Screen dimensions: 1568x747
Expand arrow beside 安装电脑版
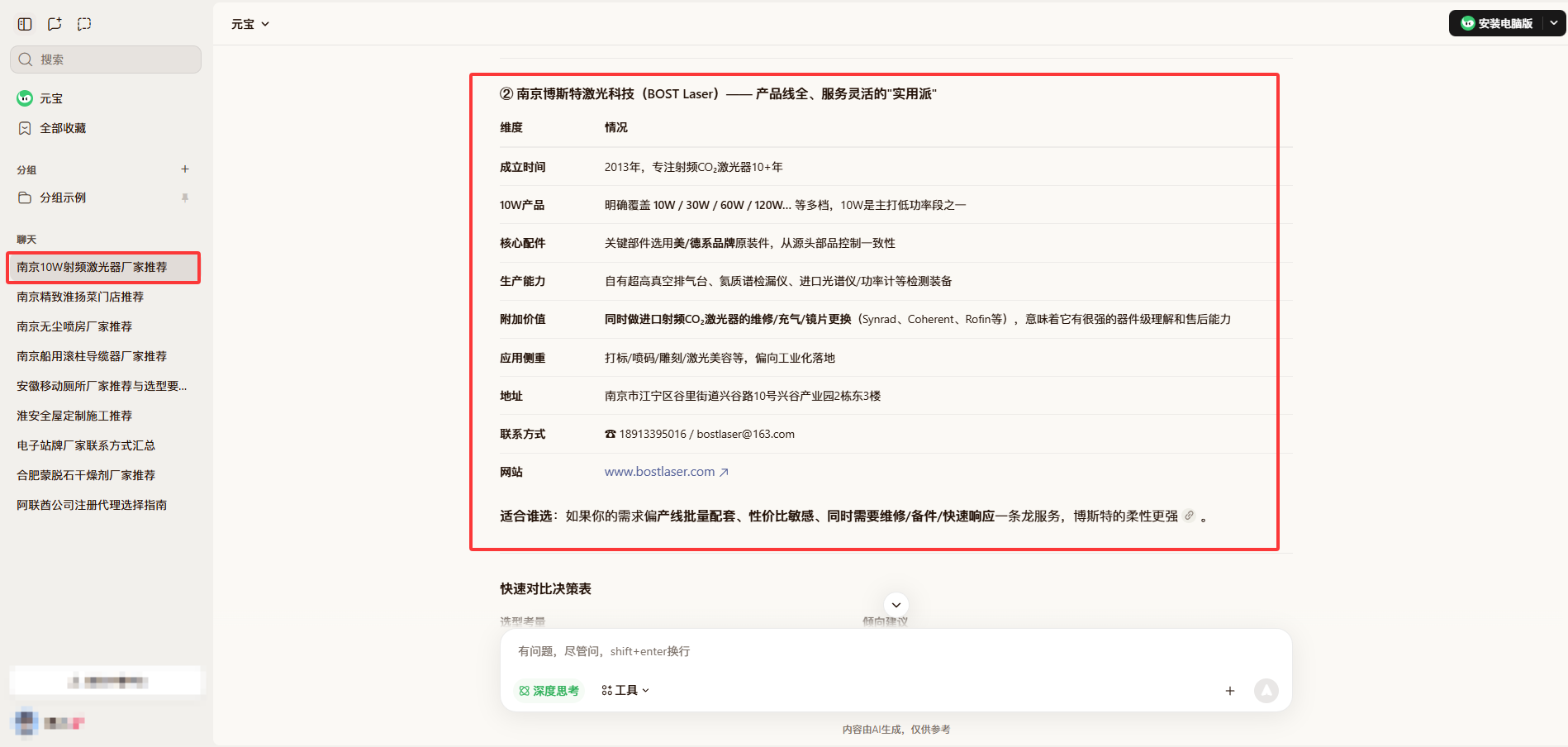(1554, 23)
